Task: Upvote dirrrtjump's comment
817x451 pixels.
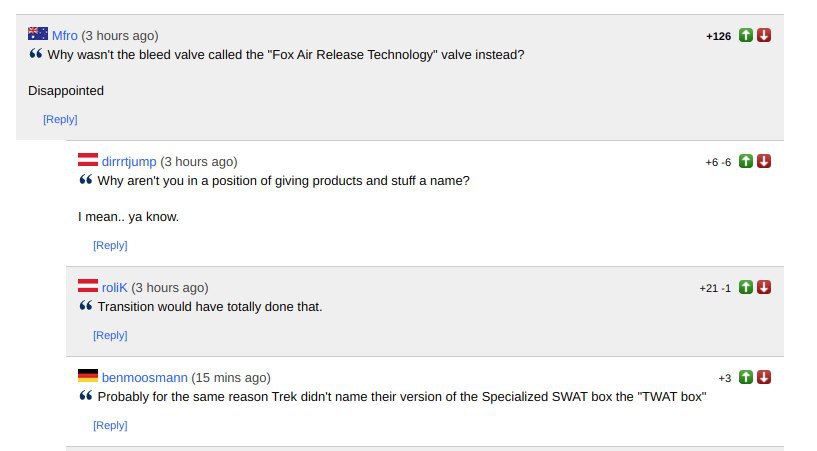Action: point(746,161)
